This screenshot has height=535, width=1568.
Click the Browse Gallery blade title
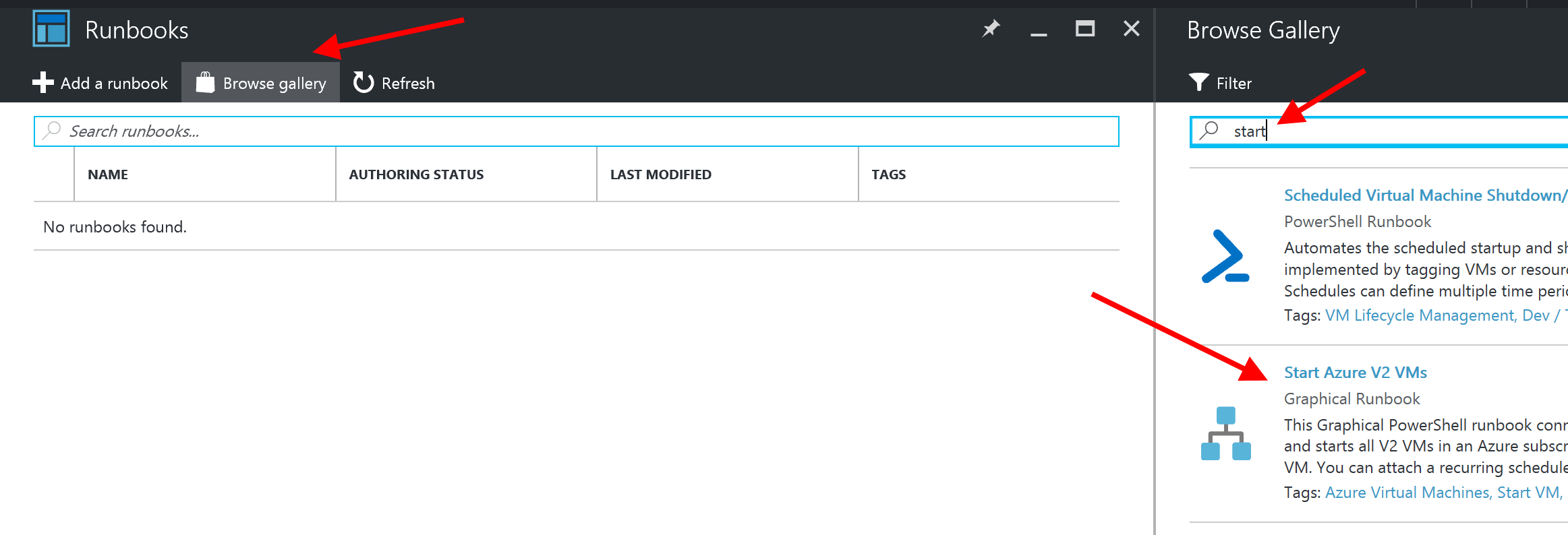tap(1262, 30)
